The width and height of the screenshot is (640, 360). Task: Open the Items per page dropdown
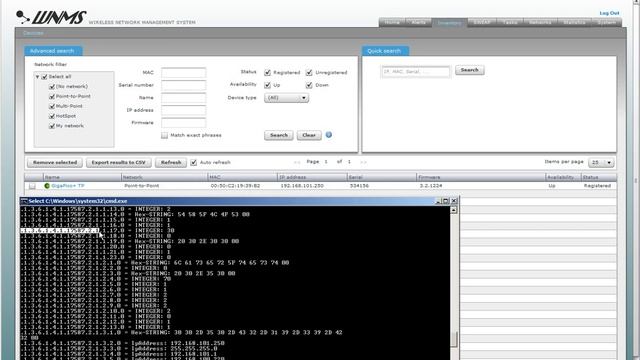[x=602, y=162]
